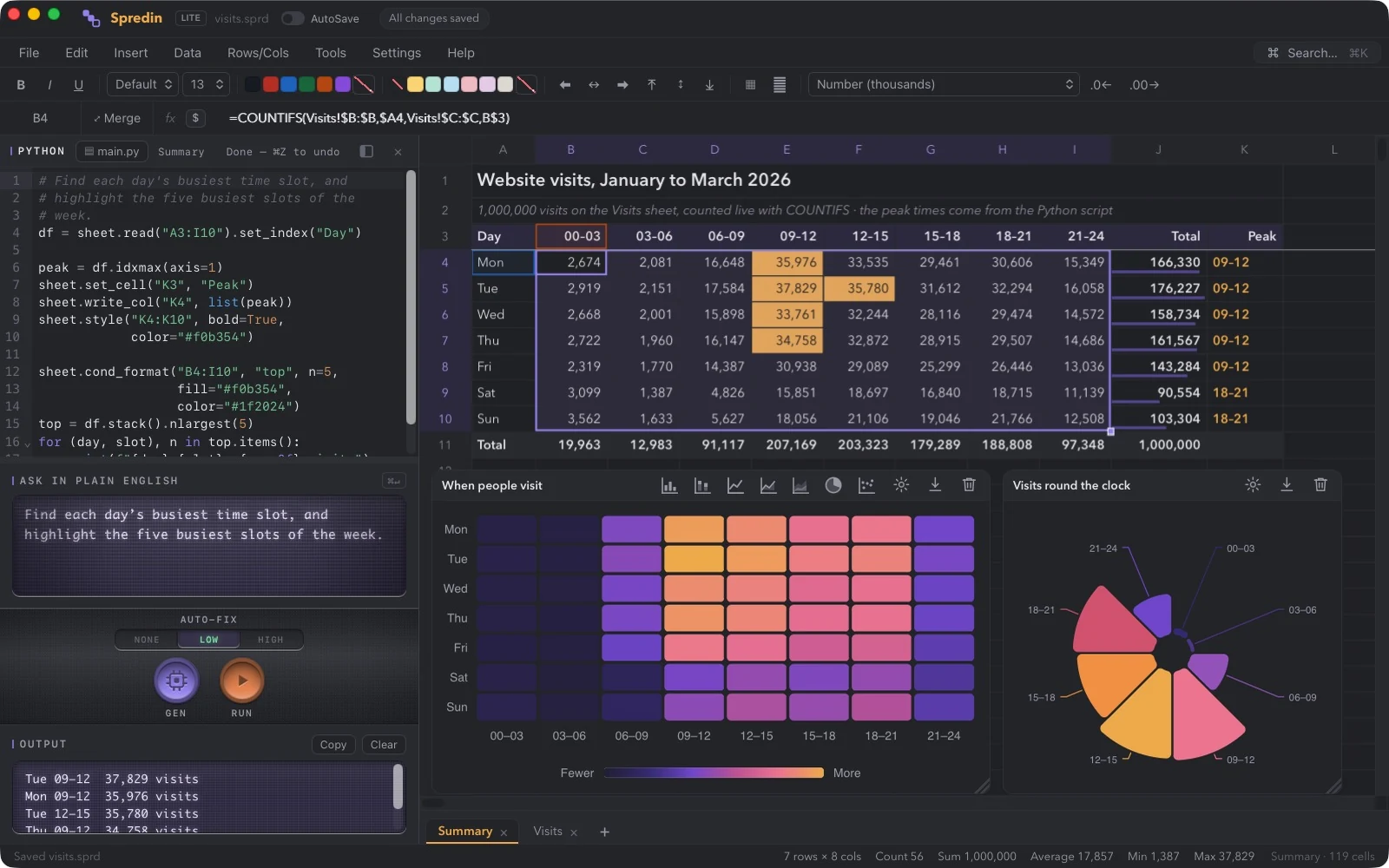Download the Visits round the clock chart
Viewport: 1389px width, 868px height.
(1287, 485)
